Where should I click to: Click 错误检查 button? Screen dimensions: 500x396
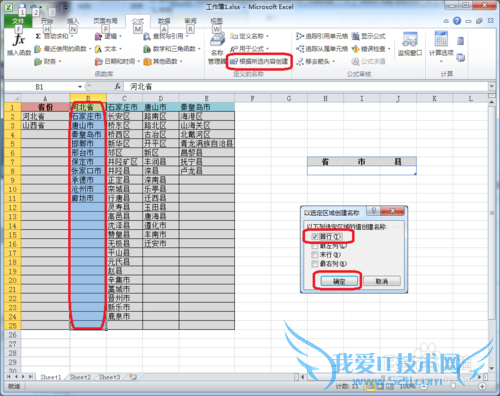click(371, 49)
